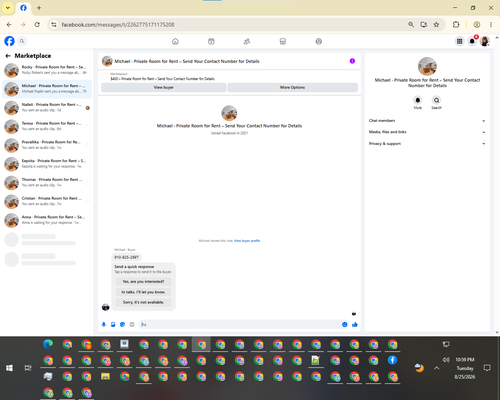
Task: Expand the Privacy & support section
Action: coord(427,144)
